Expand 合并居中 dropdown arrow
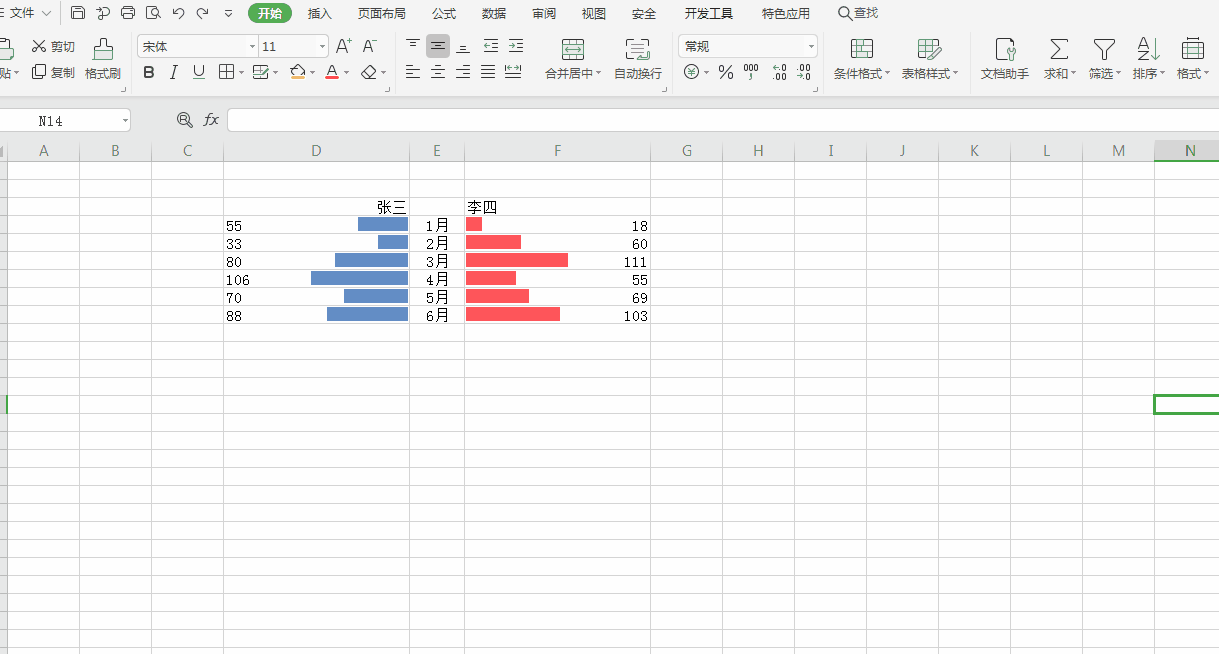Image resolution: width=1219 pixels, height=654 pixels. (599, 74)
